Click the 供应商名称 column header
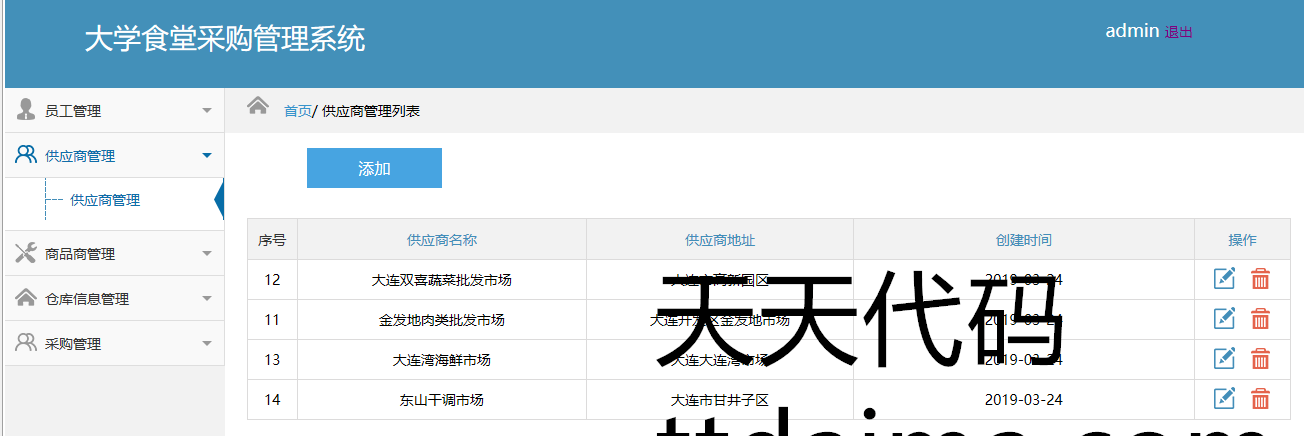Viewport: 1304px width, 436px height. pyautogui.click(x=441, y=240)
